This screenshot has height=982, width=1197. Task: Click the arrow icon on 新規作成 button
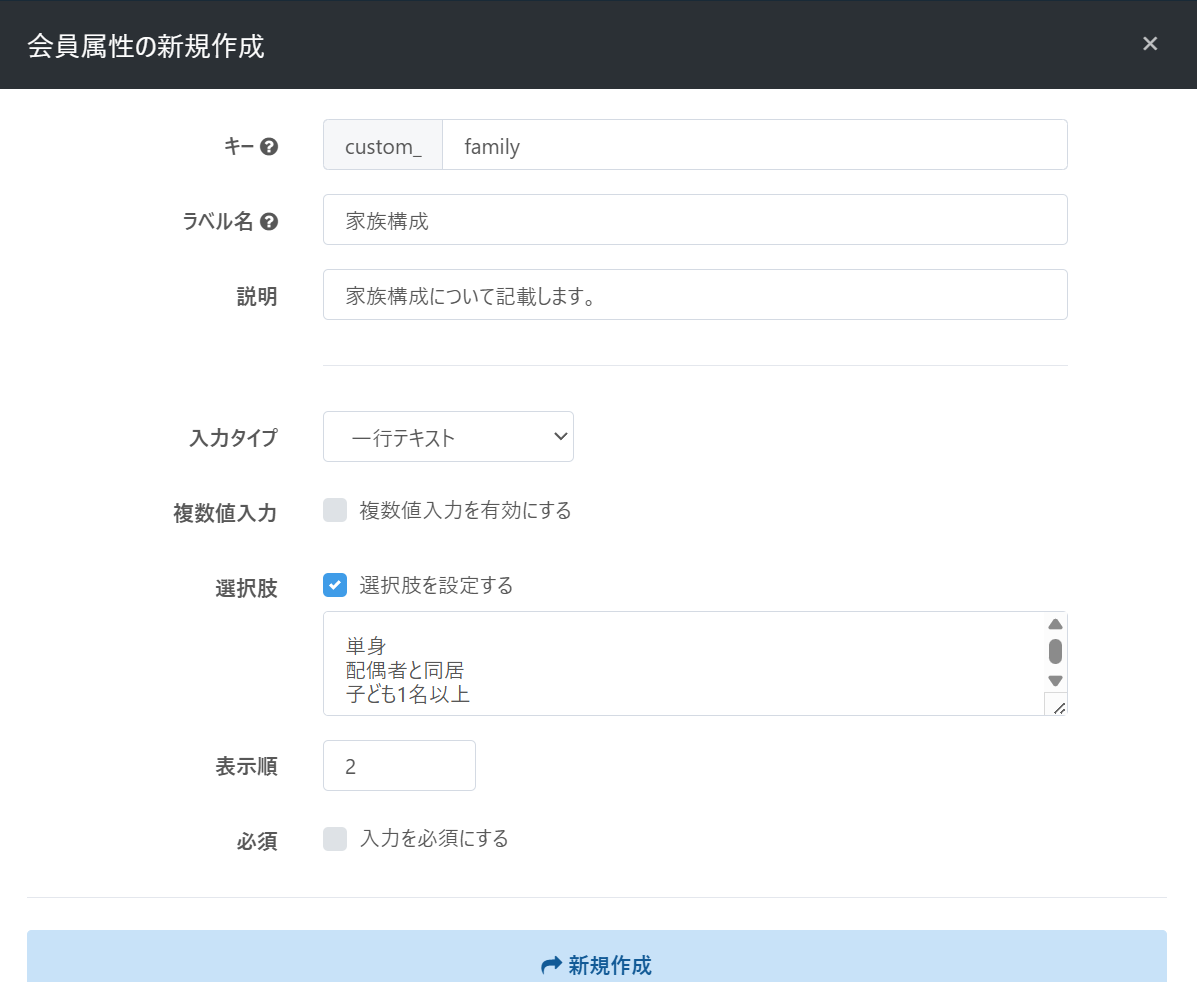551,965
